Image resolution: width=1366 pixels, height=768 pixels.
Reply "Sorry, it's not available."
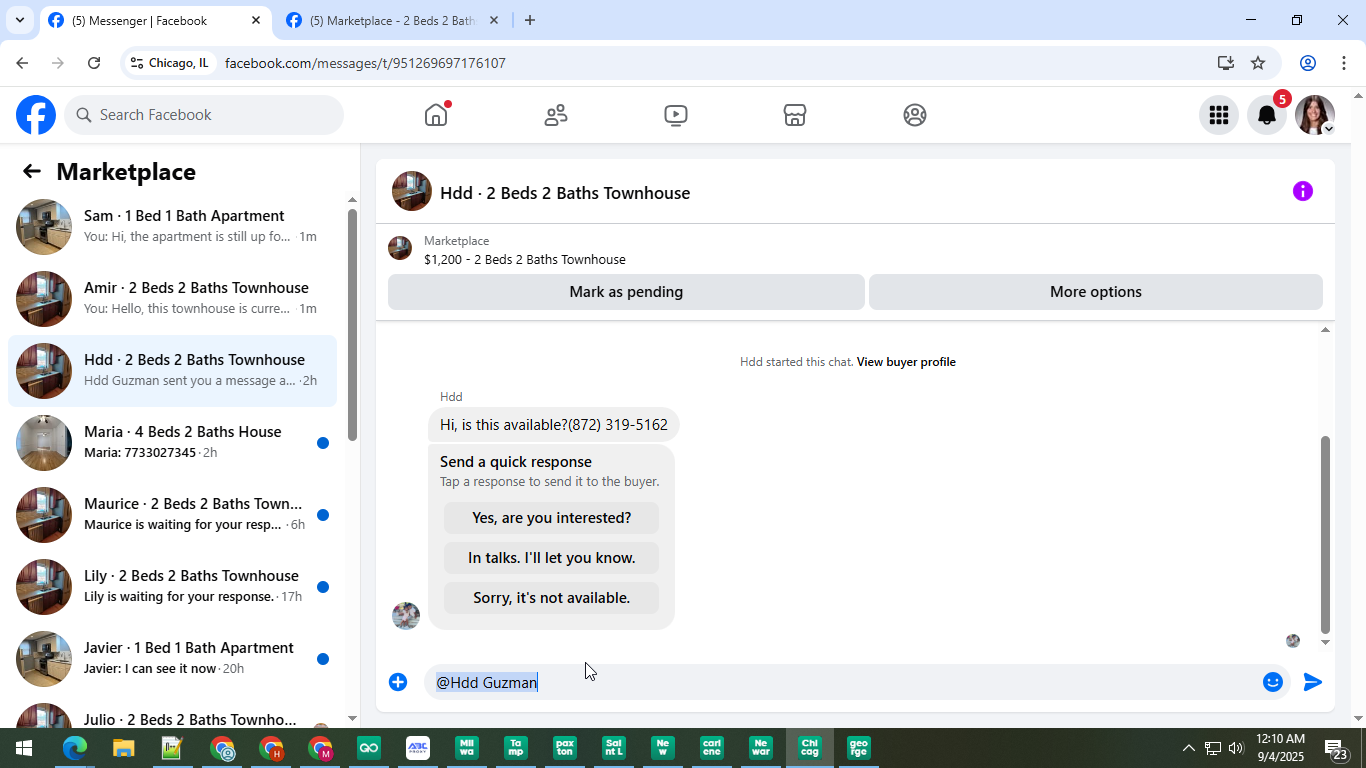click(x=552, y=598)
